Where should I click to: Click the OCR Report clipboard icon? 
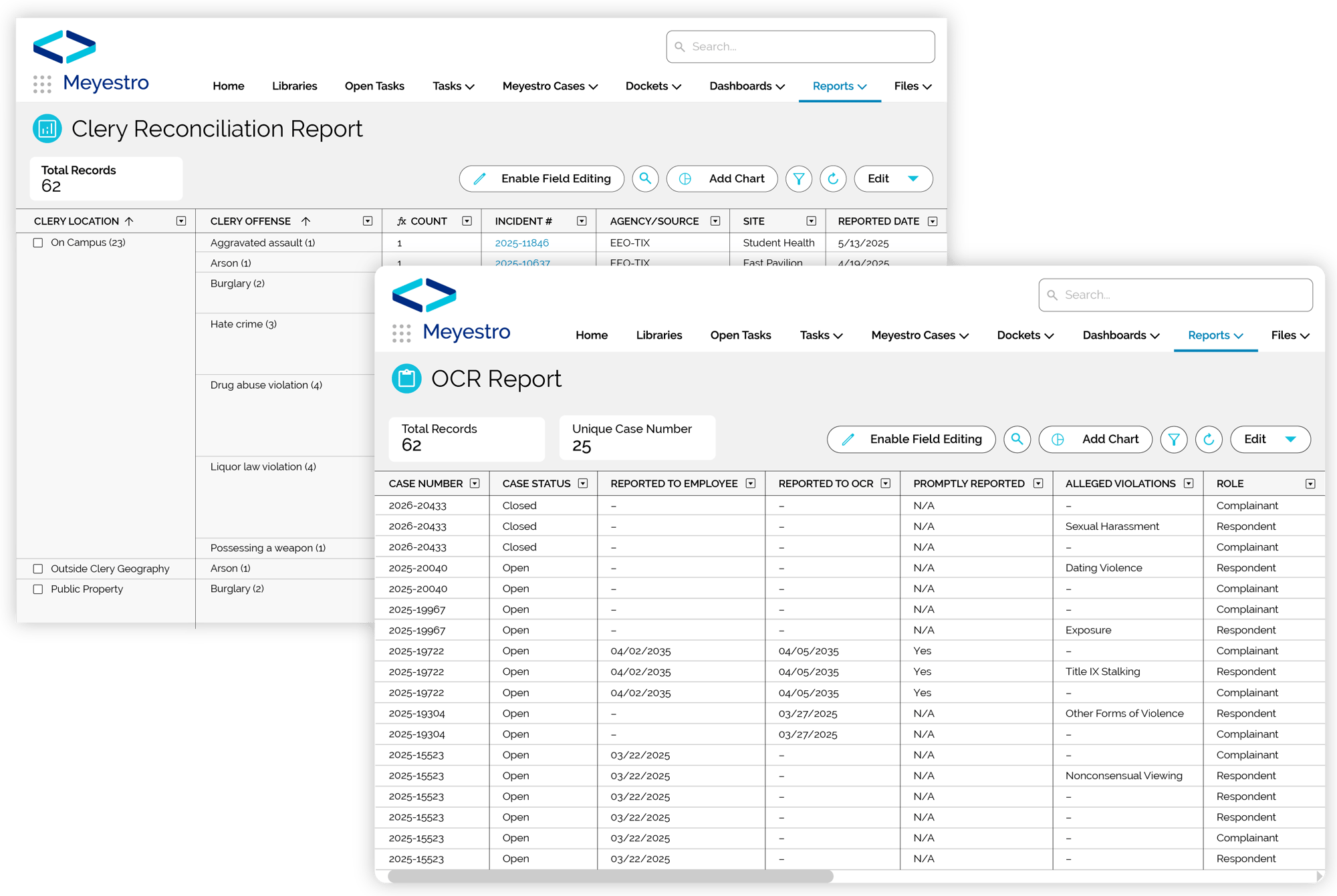[x=406, y=379]
